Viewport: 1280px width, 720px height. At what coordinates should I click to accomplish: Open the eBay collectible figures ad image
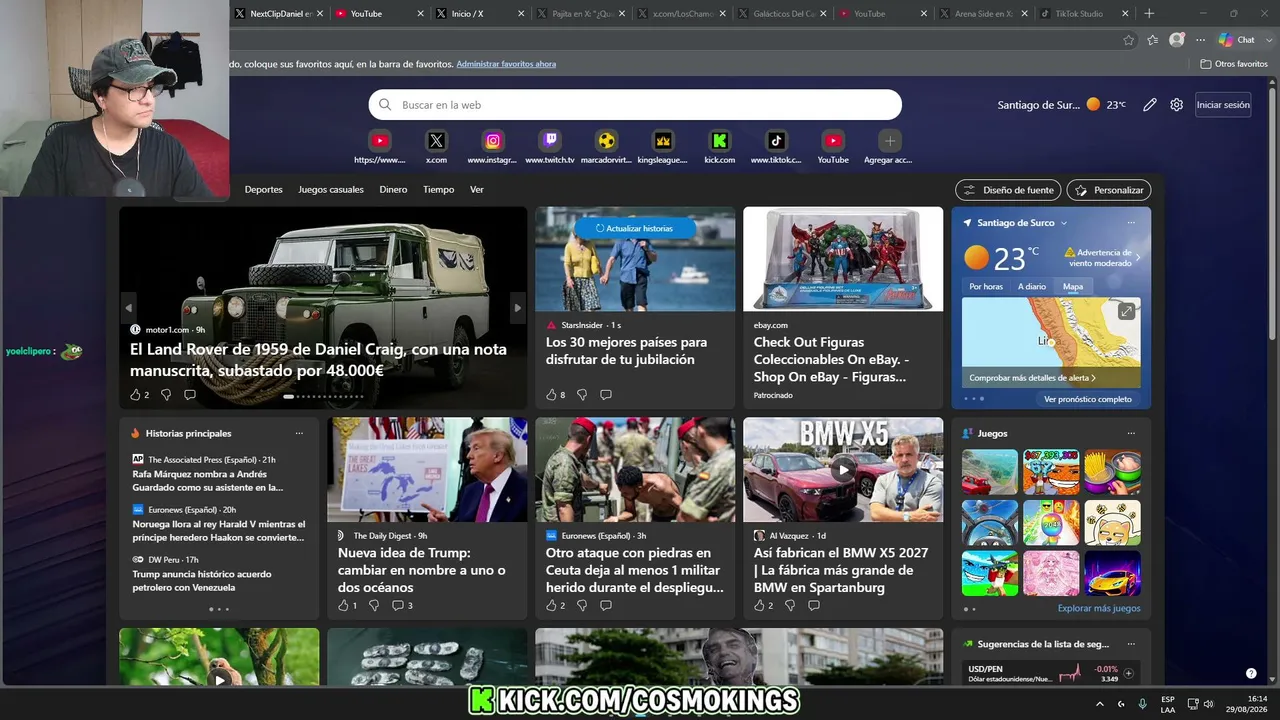point(843,259)
